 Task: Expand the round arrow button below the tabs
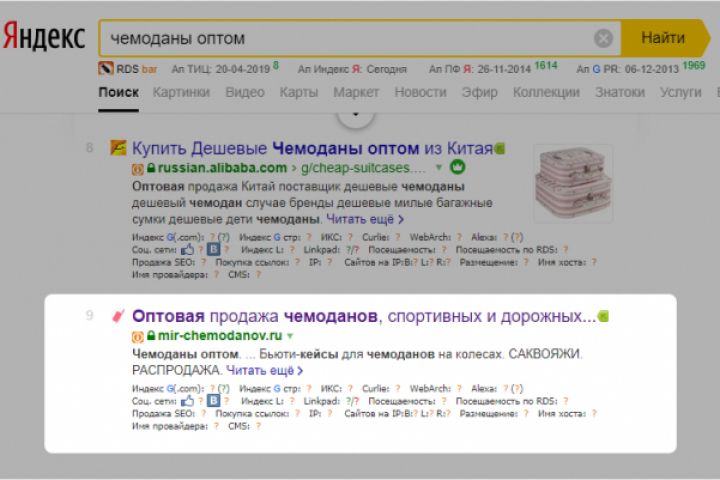[x=355, y=116]
